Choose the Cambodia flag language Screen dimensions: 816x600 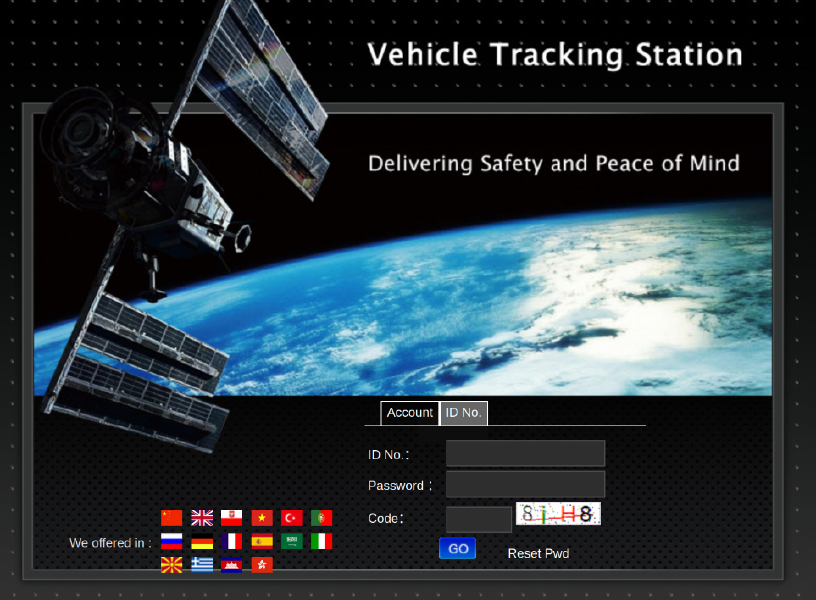tap(231, 565)
